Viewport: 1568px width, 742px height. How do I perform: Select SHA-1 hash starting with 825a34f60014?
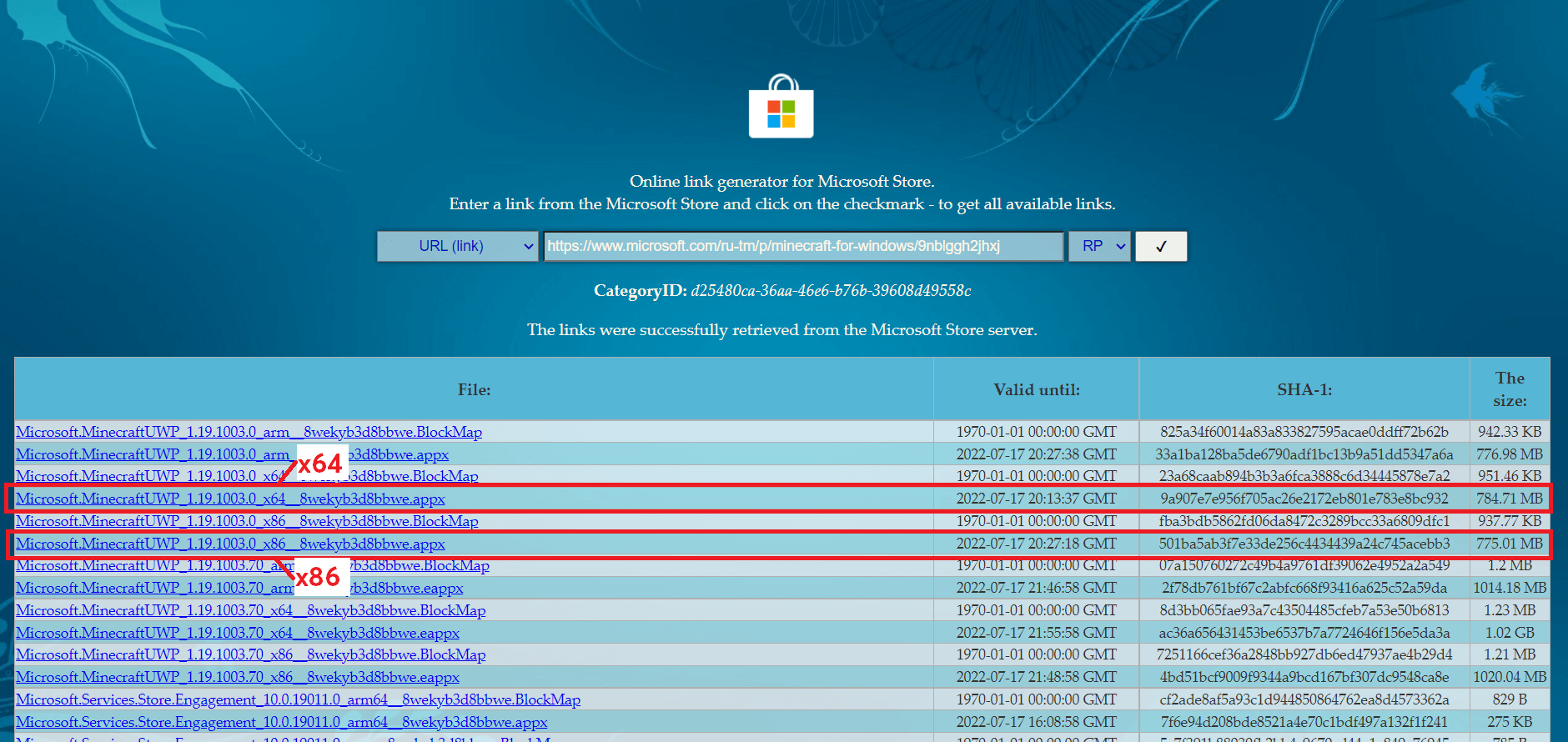[x=1304, y=432]
